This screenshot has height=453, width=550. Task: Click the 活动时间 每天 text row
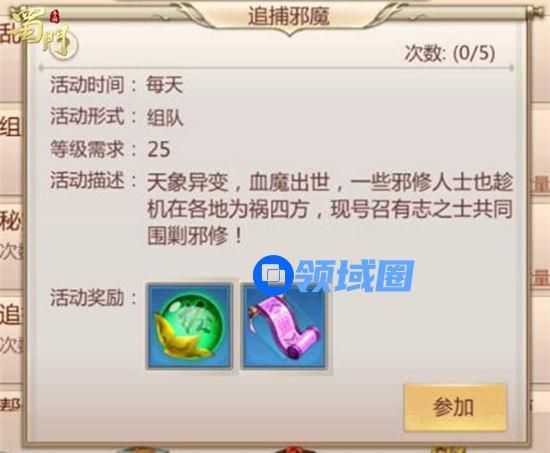(x=117, y=85)
